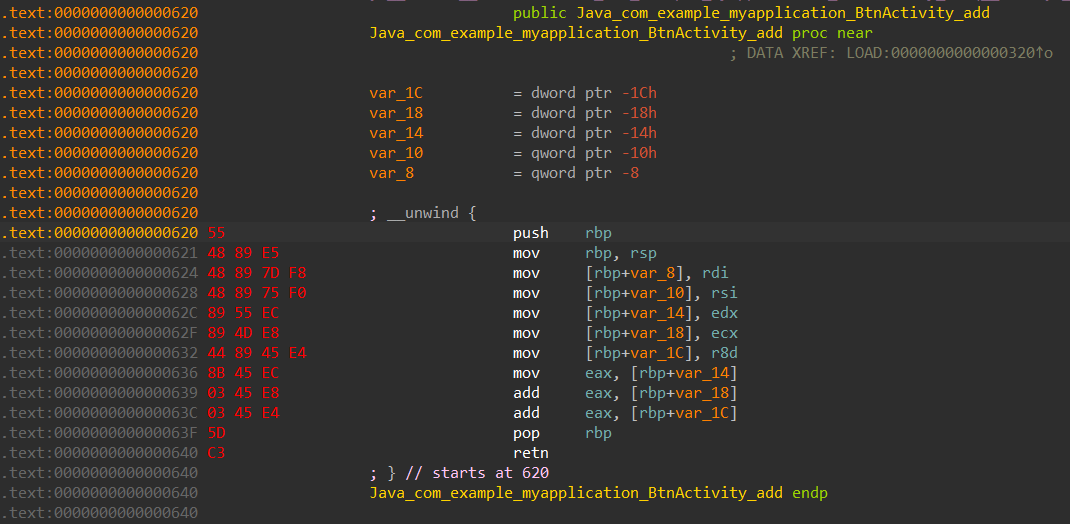Click the var_1C variable definition
The height and width of the screenshot is (524, 1070).
coord(396,93)
